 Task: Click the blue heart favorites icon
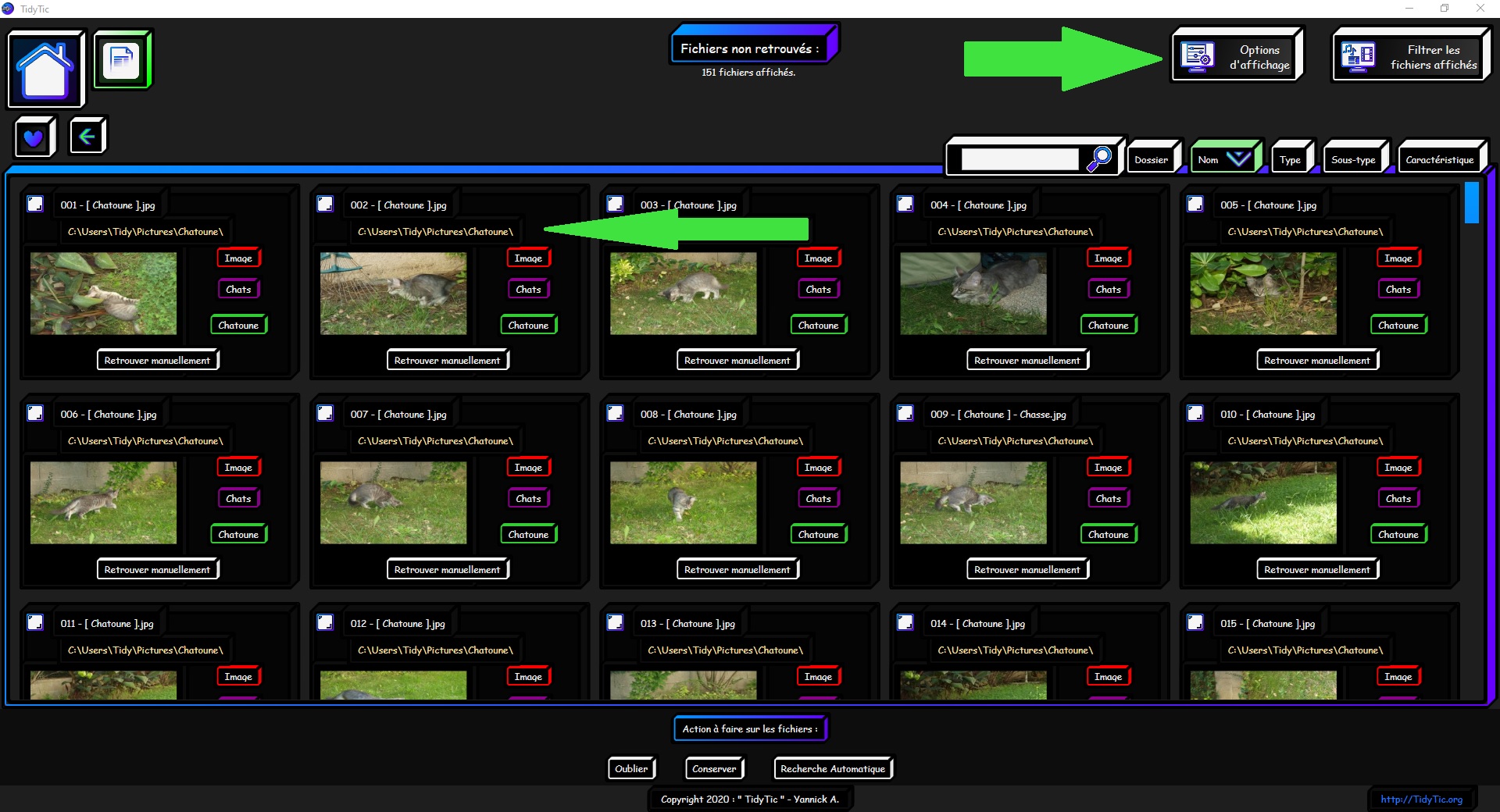[x=34, y=137]
